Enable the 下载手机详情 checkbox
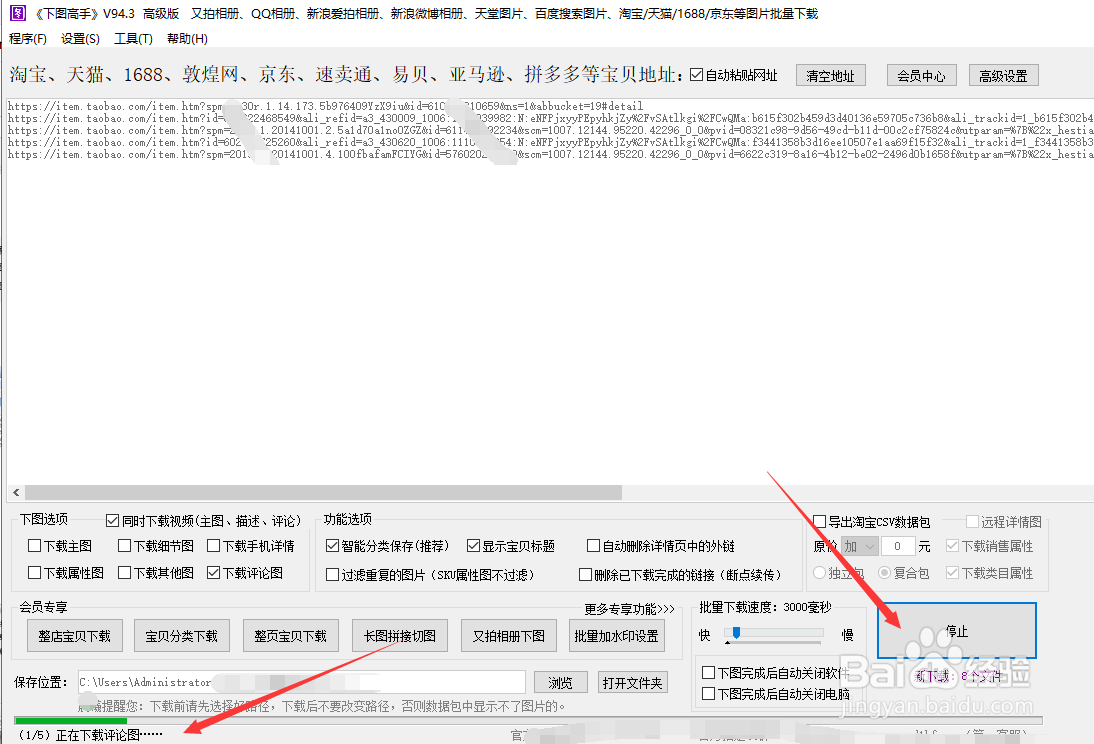The height and width of the screenshot is (744, 1094). 213,546
